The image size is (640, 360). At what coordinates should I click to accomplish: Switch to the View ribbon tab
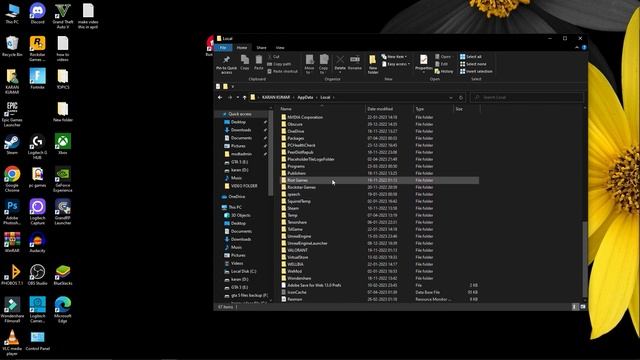[280, 48]
